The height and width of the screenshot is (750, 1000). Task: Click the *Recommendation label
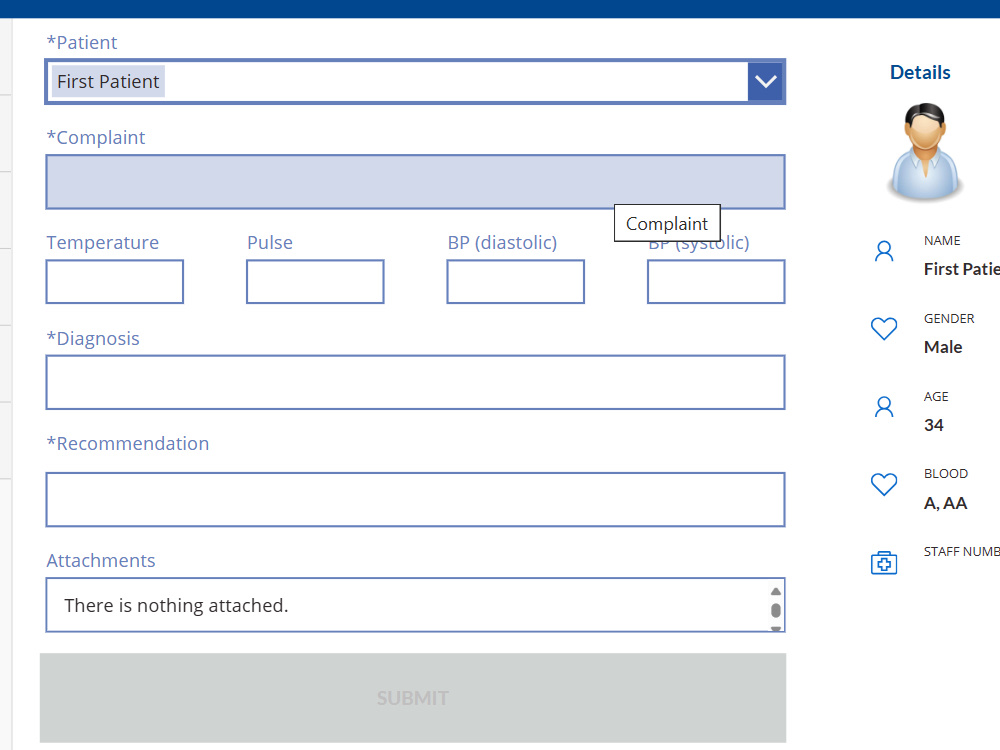[x=128, y=444]
